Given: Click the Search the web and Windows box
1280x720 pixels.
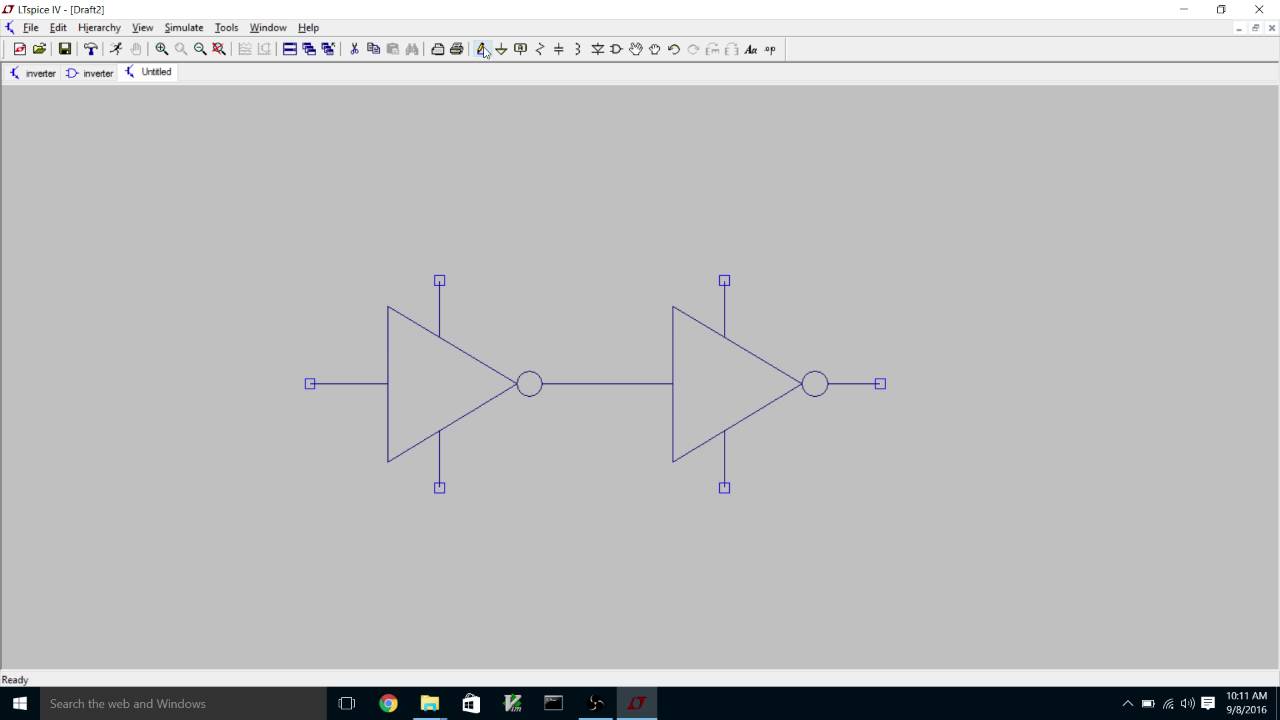Looking at the screenshot, I should coord(183,704).
